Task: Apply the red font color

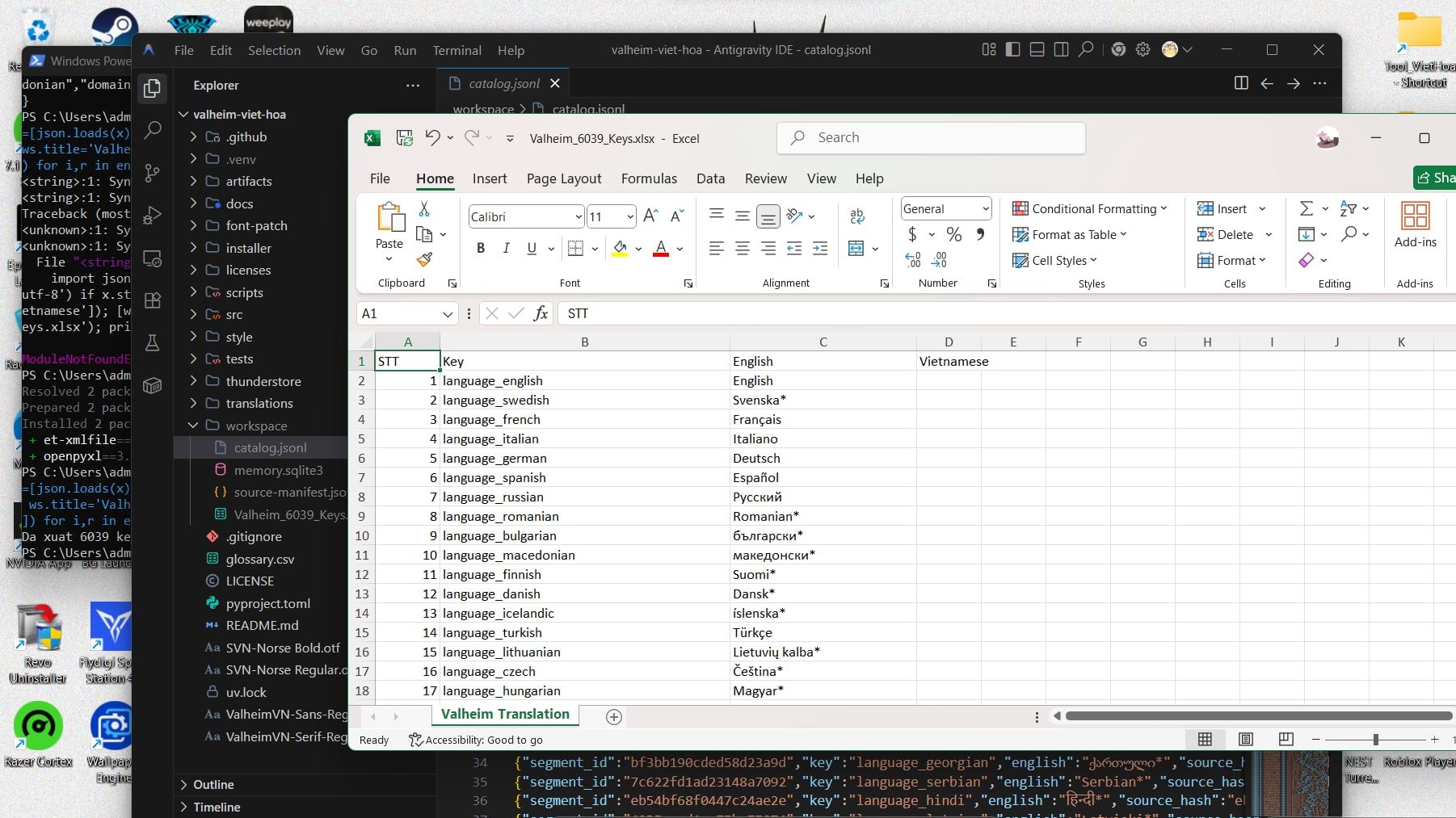Action: point(661,249)
